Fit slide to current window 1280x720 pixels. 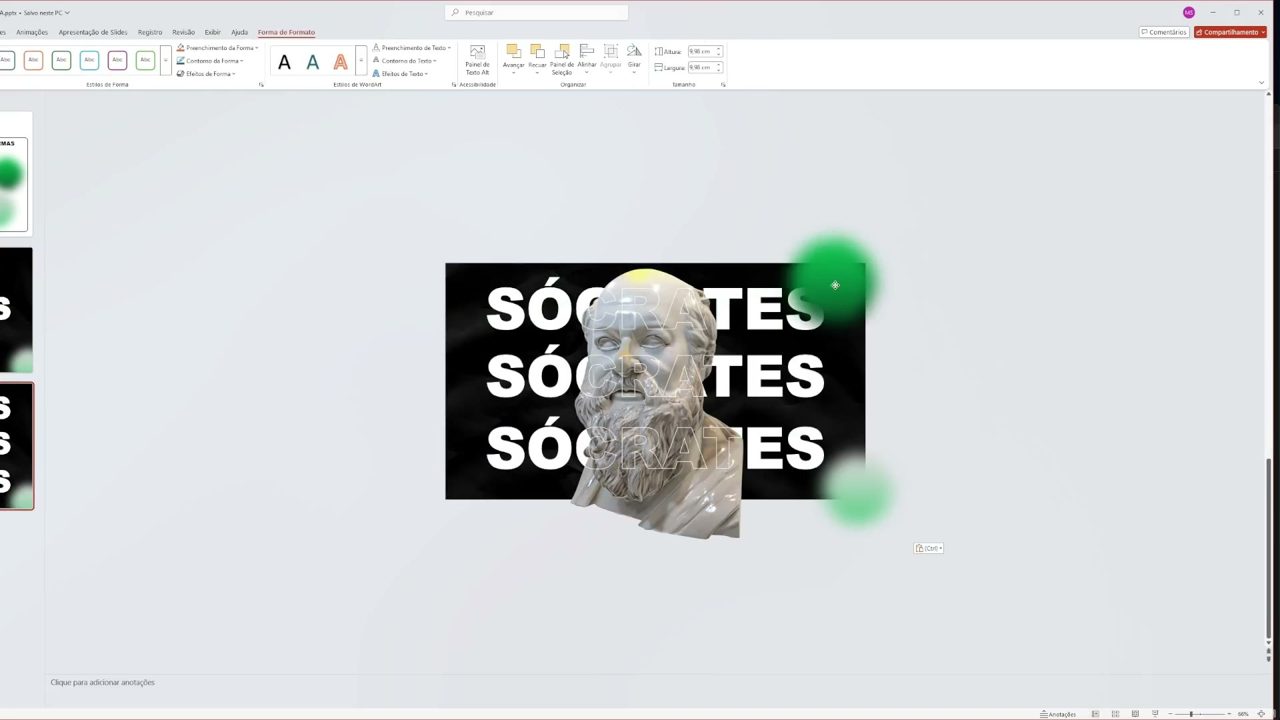[x=1261, y=714]
